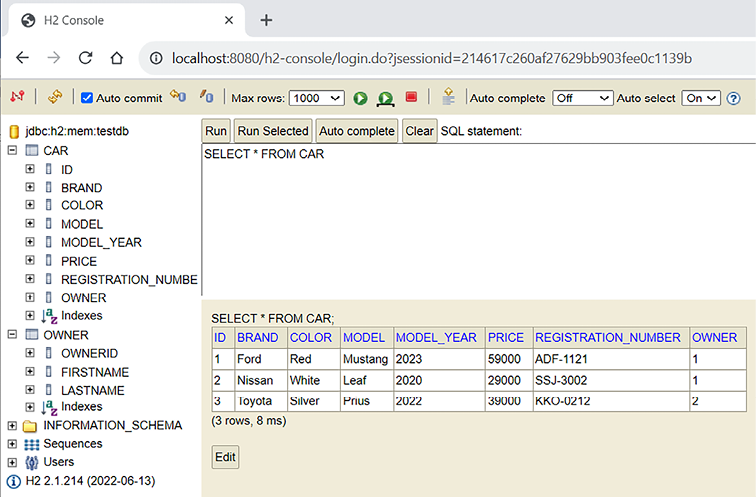Viewport: 756px width, 497px height.
Task: Collapse the CAR table tree node
Action: tap(12, 150)
